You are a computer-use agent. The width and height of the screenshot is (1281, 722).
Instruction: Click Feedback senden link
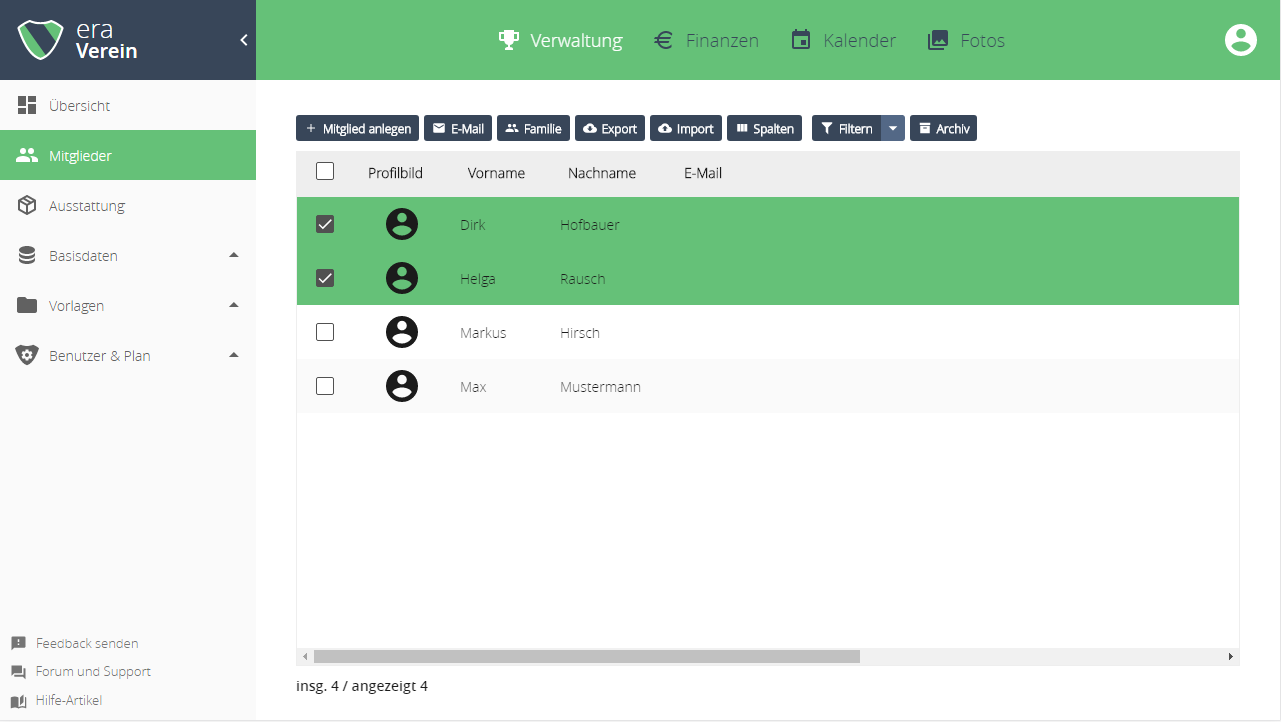87,643
